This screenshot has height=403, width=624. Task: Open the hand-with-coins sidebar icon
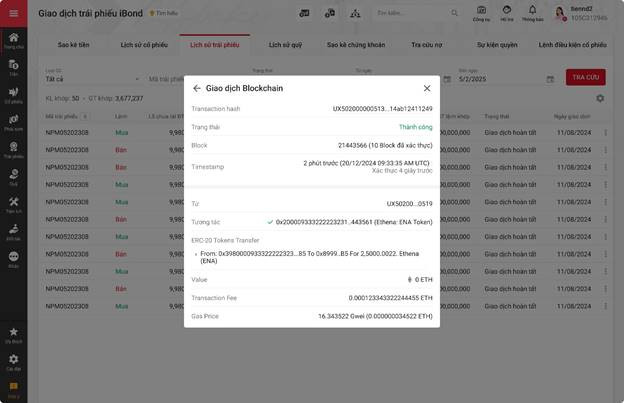(x=14, y=232)
